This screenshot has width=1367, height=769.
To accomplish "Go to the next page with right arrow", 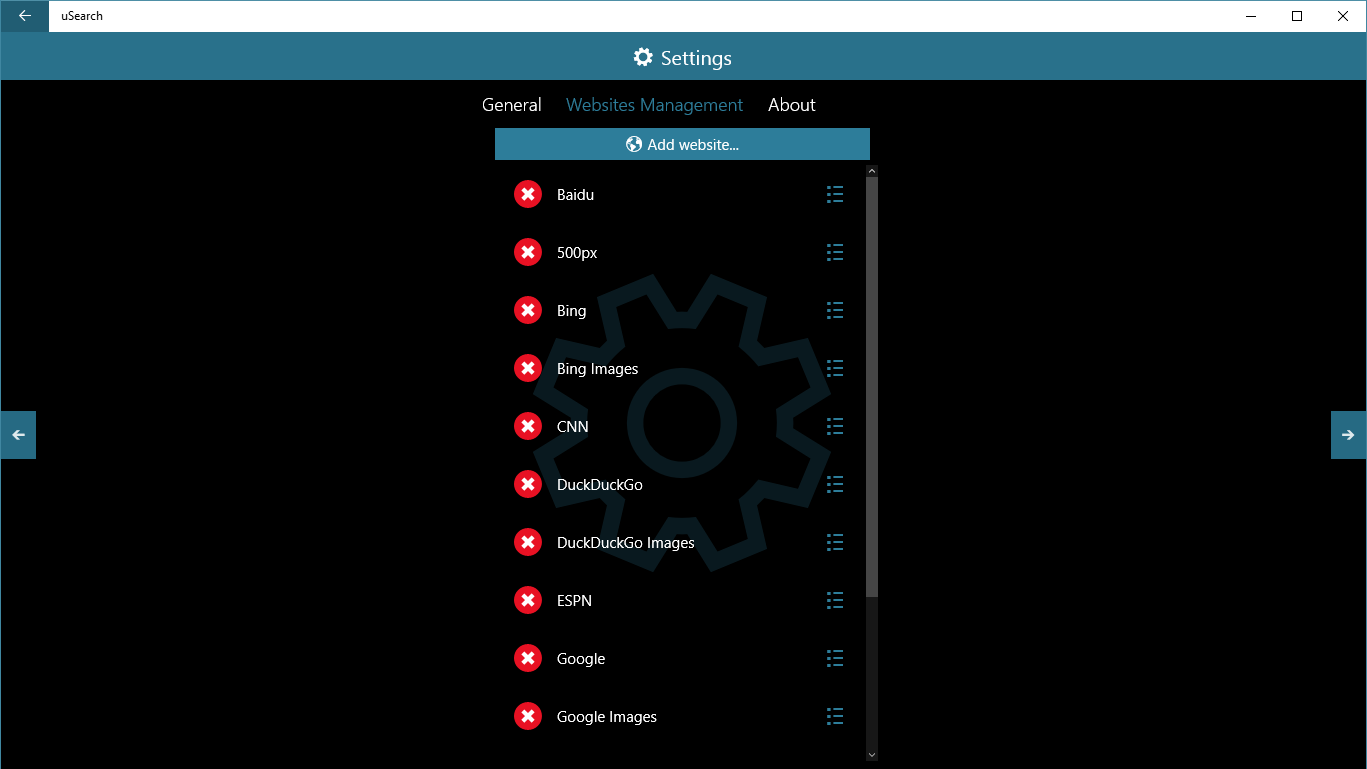I will pos(1348,435).
